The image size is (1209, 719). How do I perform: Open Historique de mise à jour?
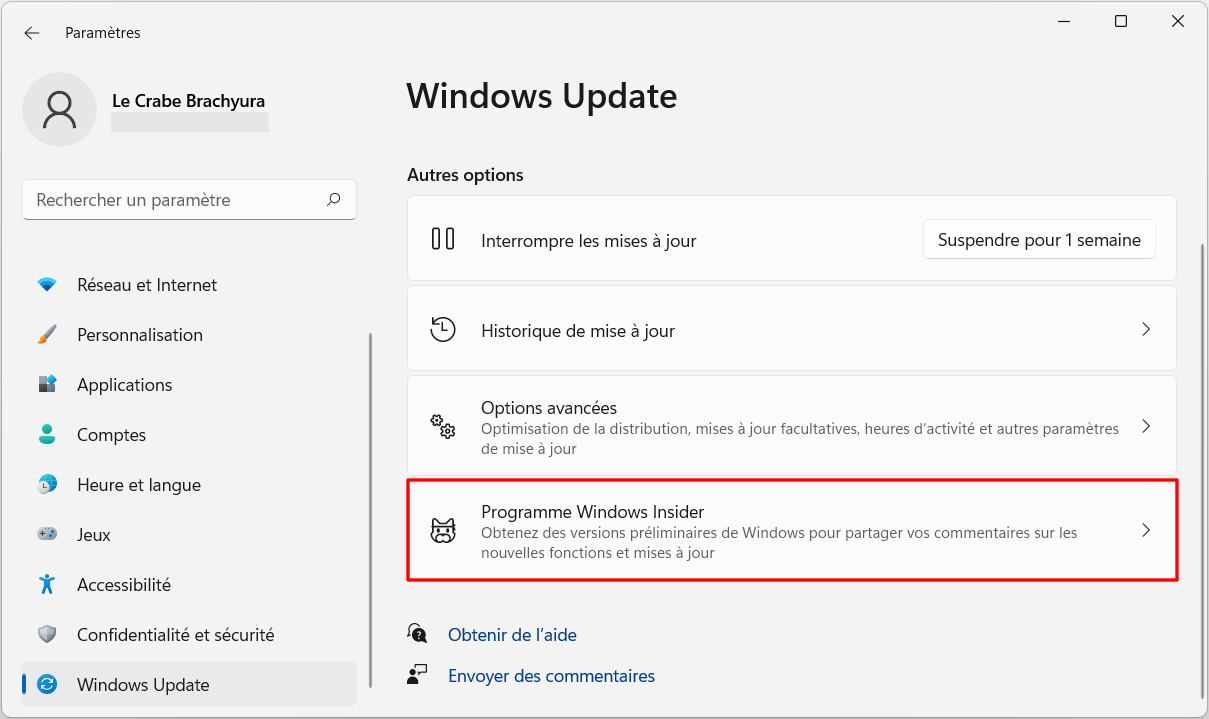tap(792, 330)
